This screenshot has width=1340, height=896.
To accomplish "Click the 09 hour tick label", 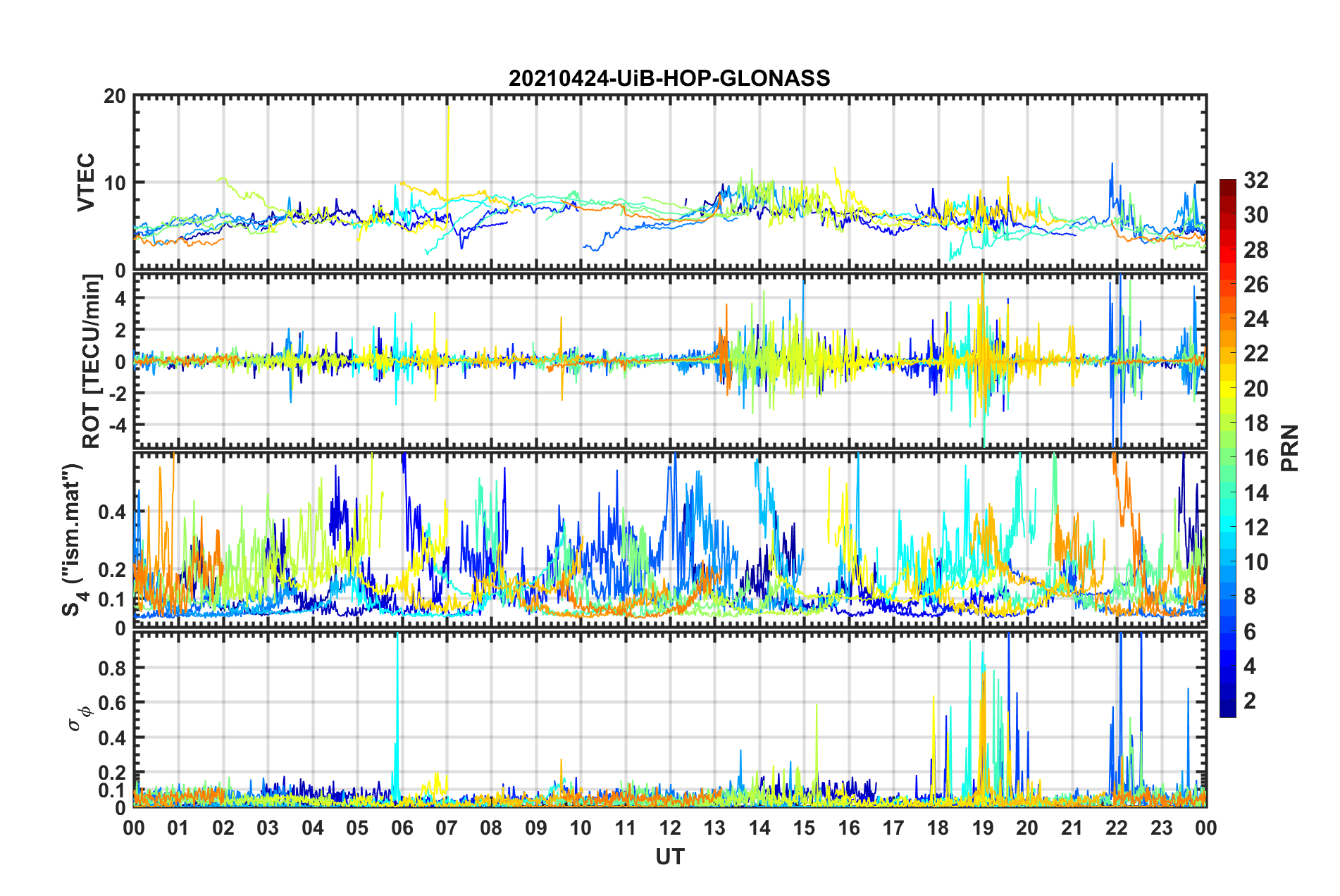I will pyautogui.click(x=536, y=828).
